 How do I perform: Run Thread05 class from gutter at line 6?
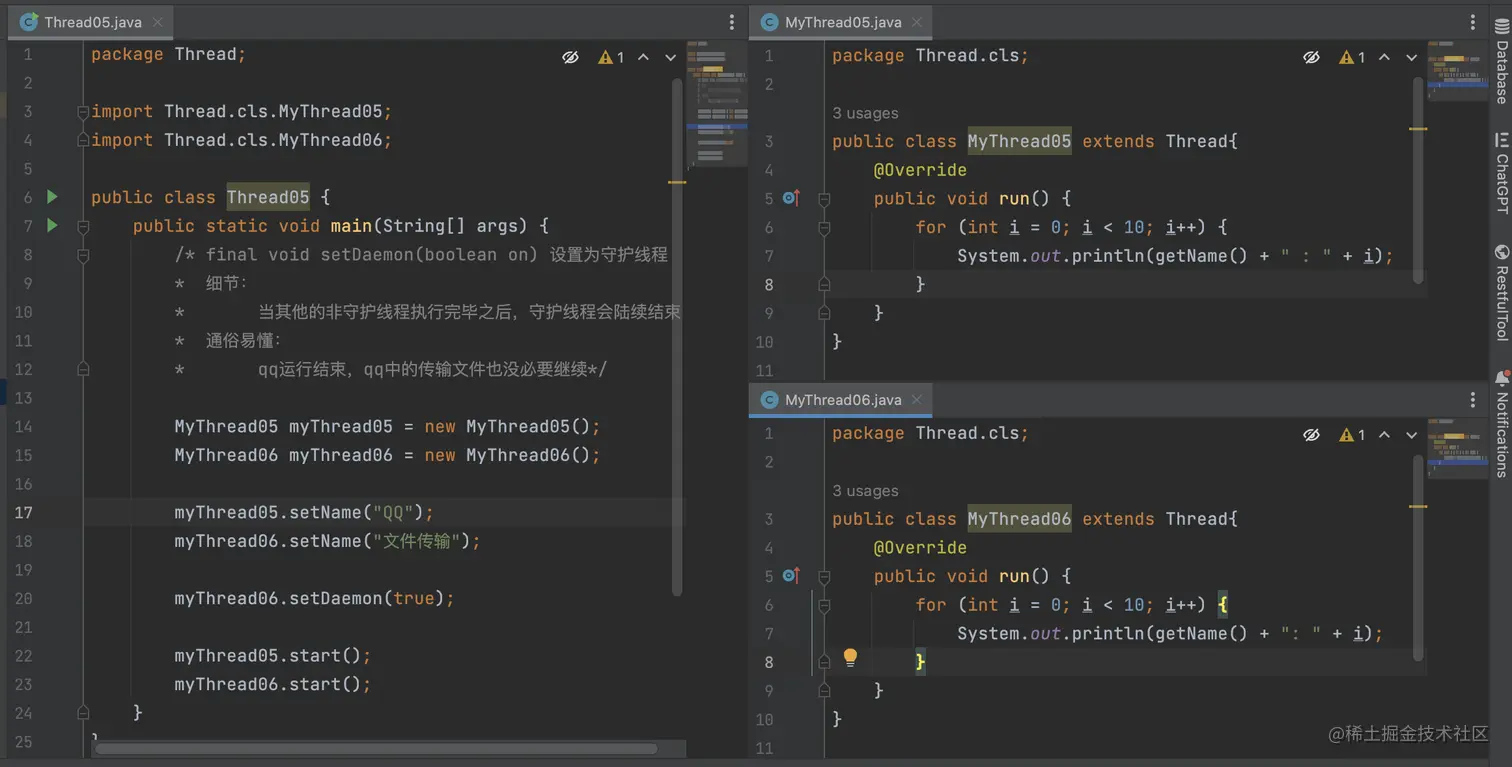coord(53,197)
